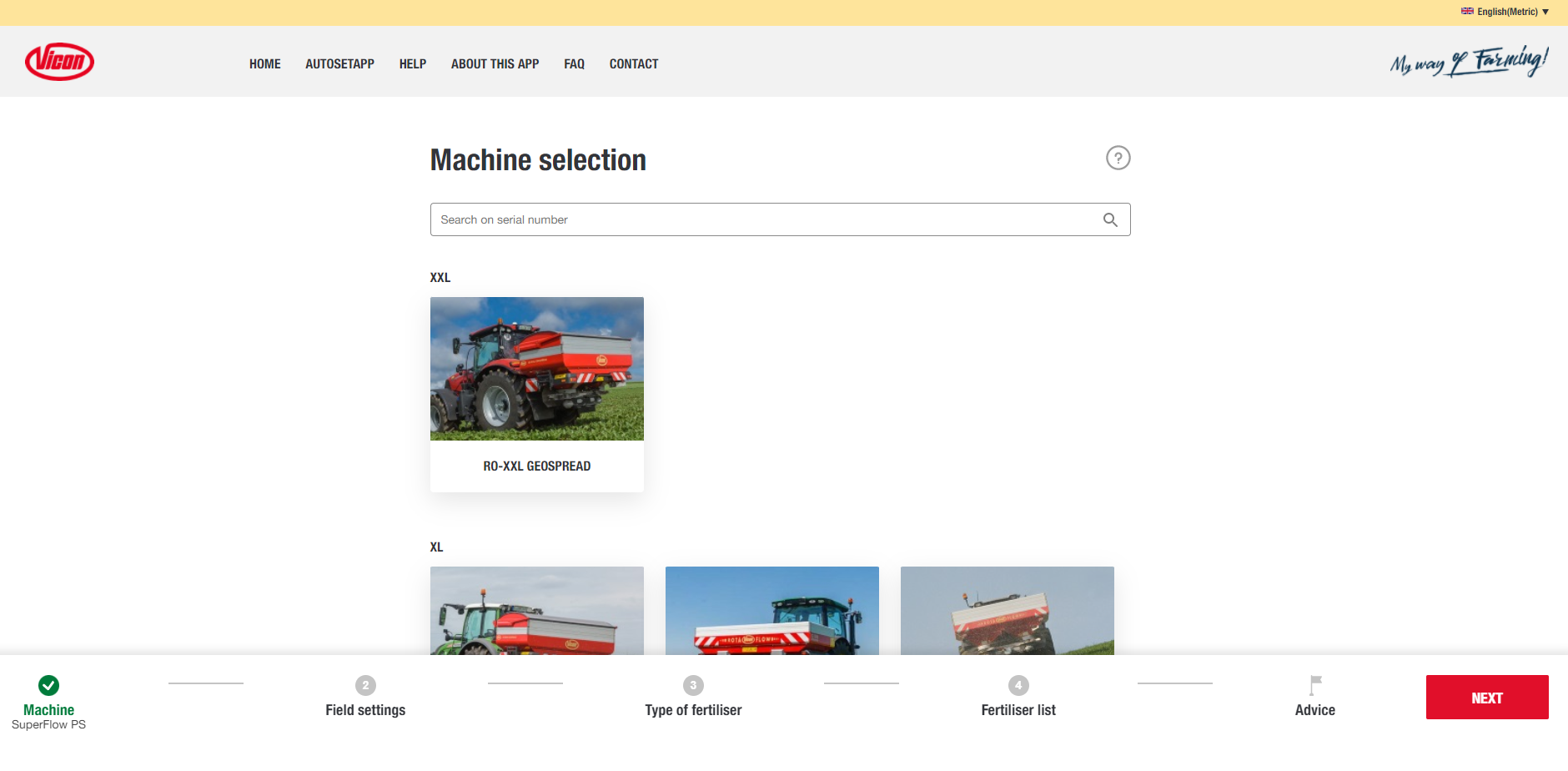Open the HOME menu item

(264, 64)
